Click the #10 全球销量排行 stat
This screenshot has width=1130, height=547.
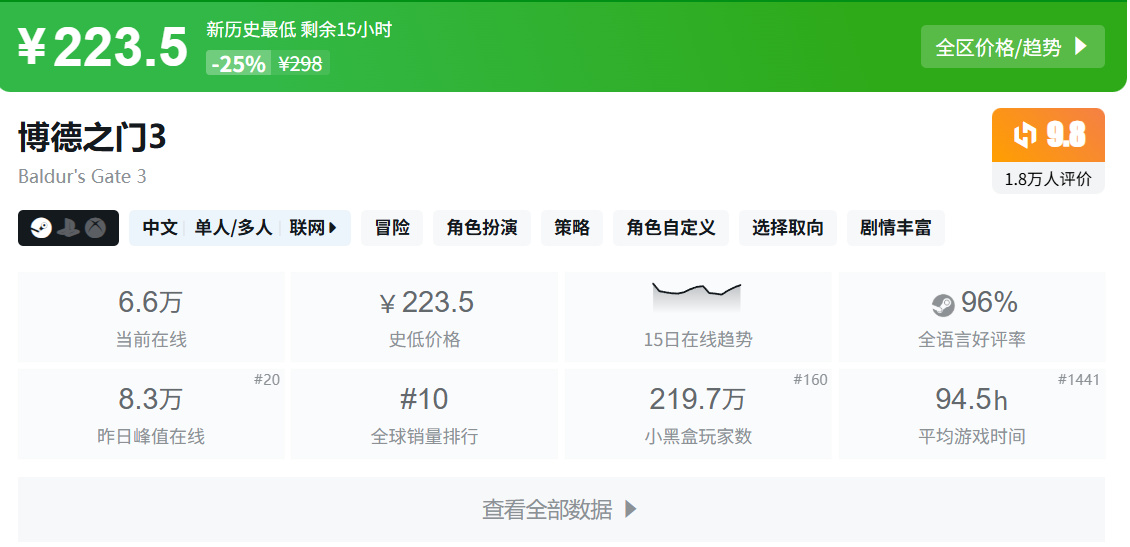424,414
